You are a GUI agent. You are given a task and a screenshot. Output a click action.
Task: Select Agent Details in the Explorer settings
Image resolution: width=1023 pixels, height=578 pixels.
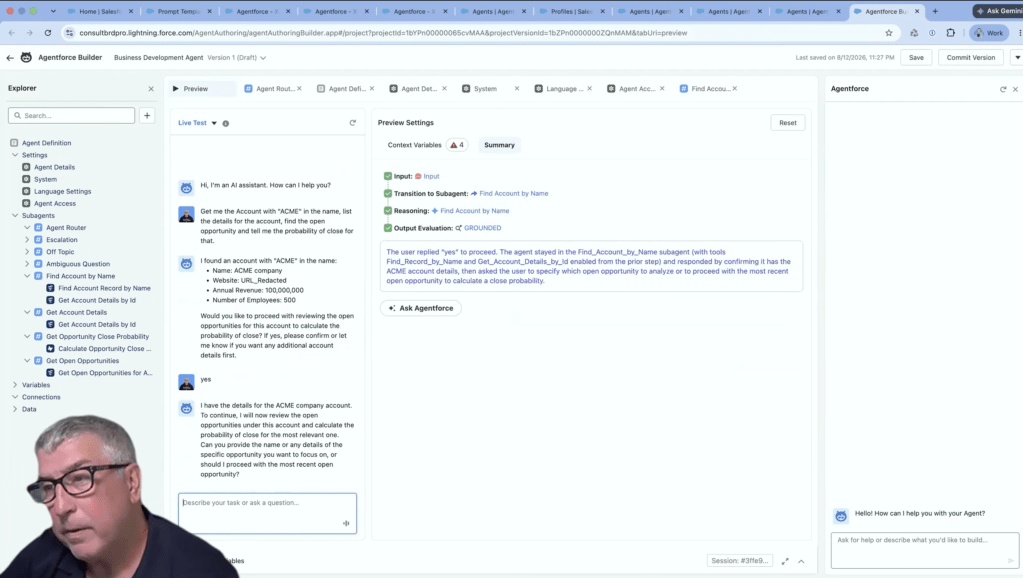tap(54, 167)
